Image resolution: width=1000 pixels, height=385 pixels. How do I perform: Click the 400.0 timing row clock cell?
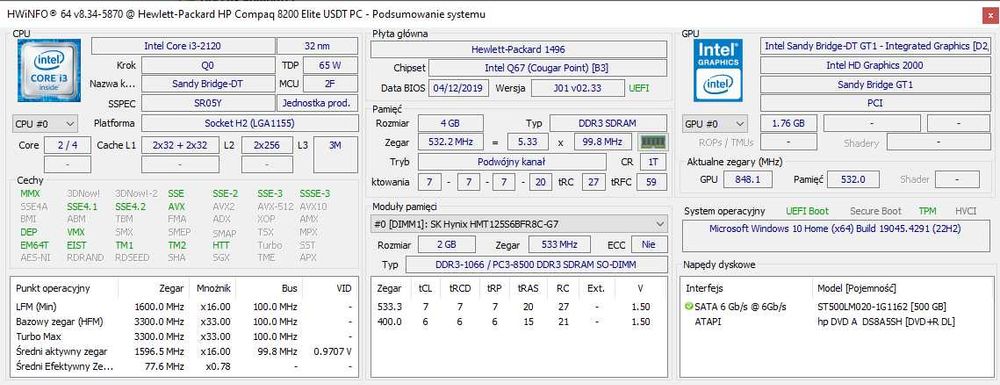click(x=390, y=322)
